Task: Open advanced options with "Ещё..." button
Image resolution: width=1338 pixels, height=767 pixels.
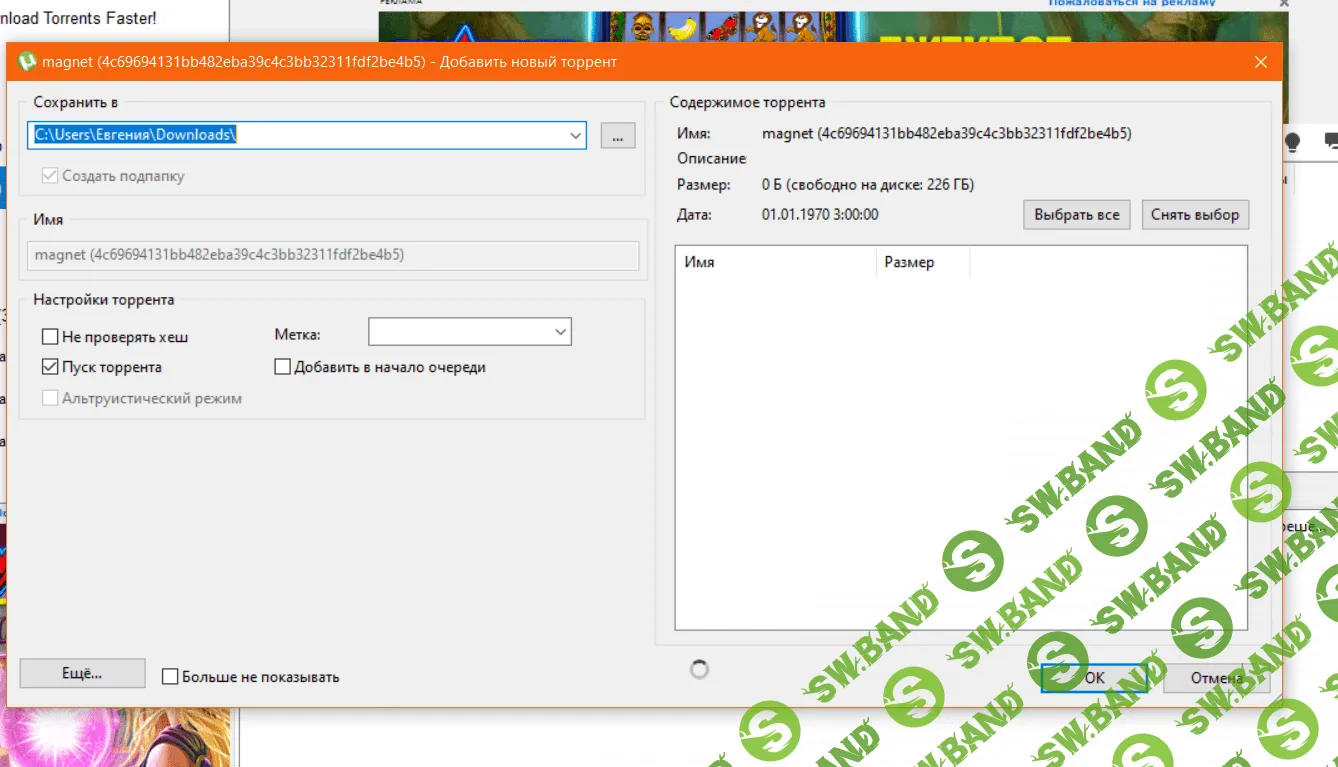Action: [x=82, y=674]
